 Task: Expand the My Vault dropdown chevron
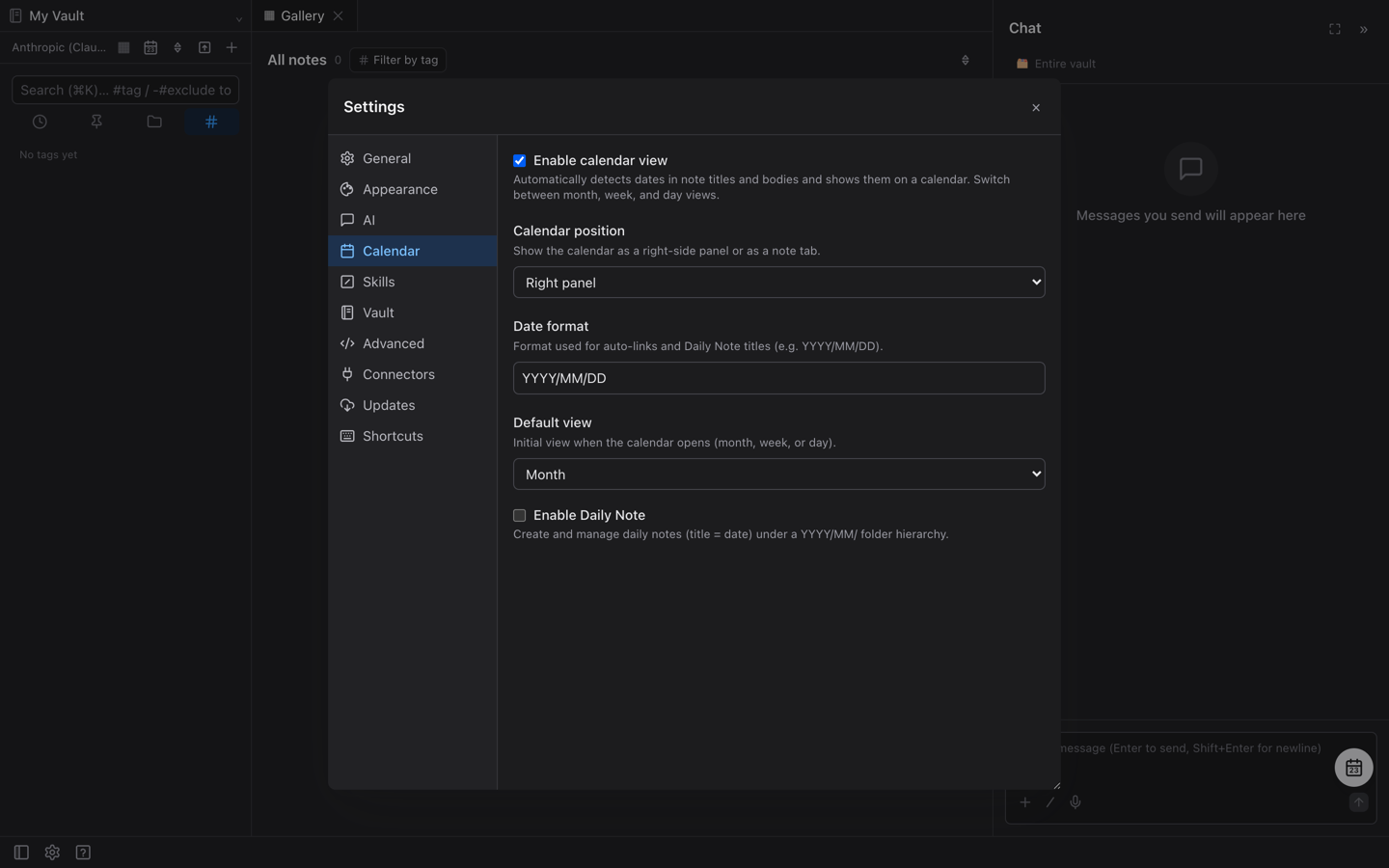point(239,17)
